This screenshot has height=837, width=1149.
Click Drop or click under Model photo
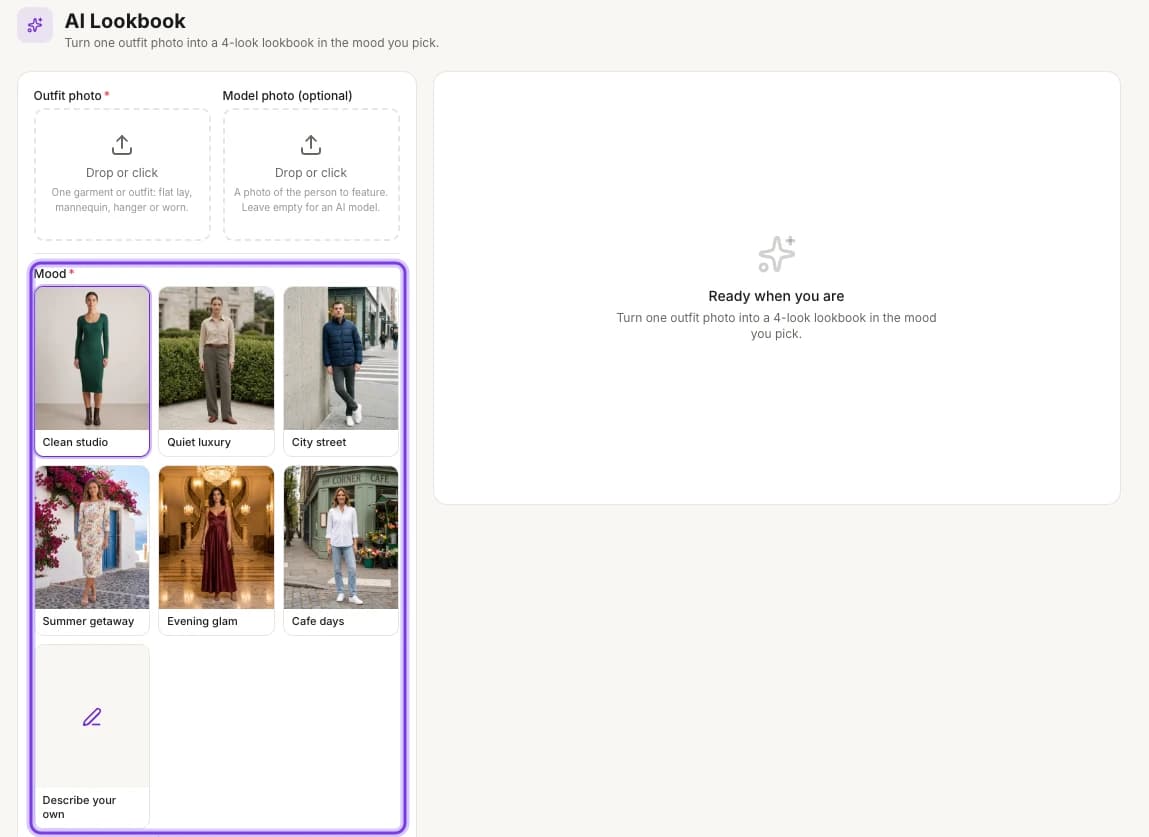[x=311, y=173]
